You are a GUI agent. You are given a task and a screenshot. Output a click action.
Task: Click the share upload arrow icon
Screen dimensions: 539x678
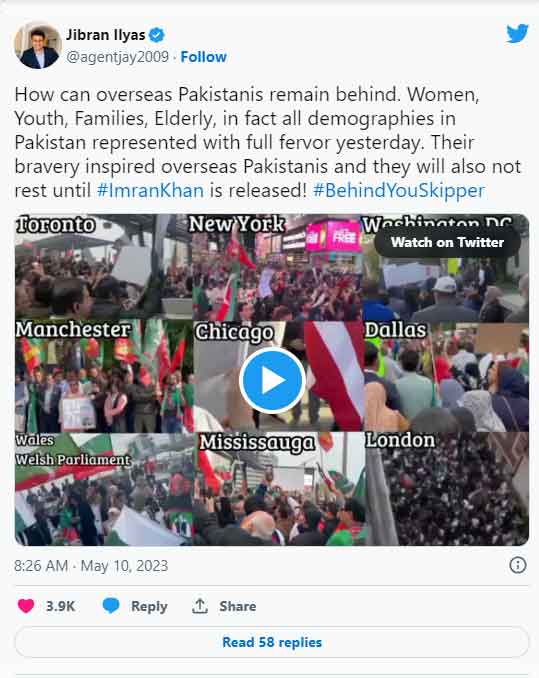200,606
